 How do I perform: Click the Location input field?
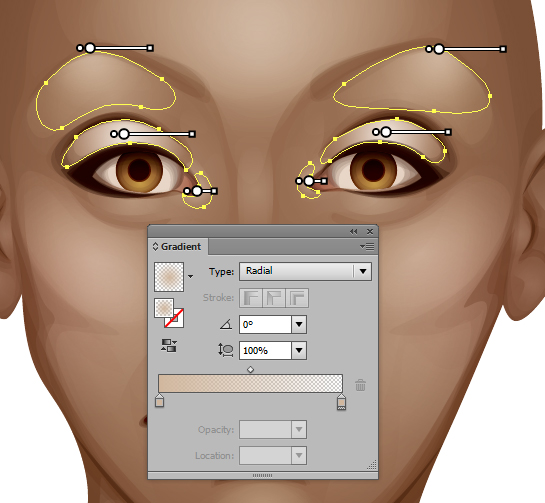[265, 455]
